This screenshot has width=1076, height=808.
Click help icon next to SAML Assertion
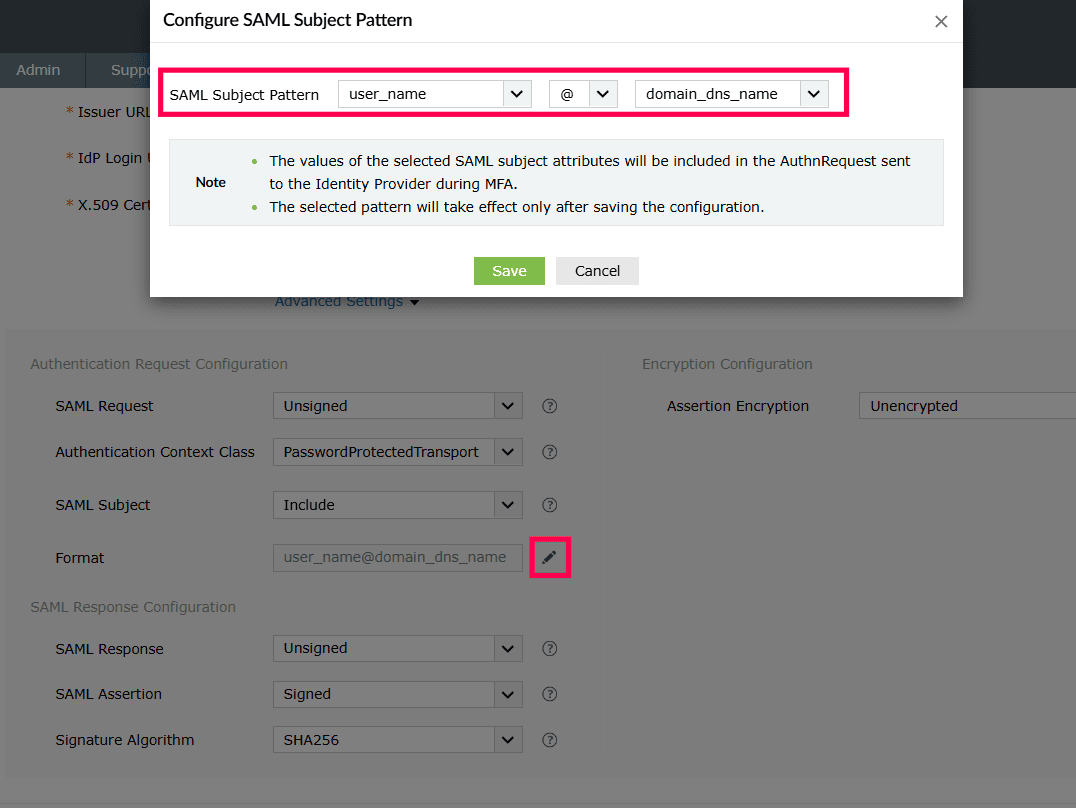click(549, 693)
